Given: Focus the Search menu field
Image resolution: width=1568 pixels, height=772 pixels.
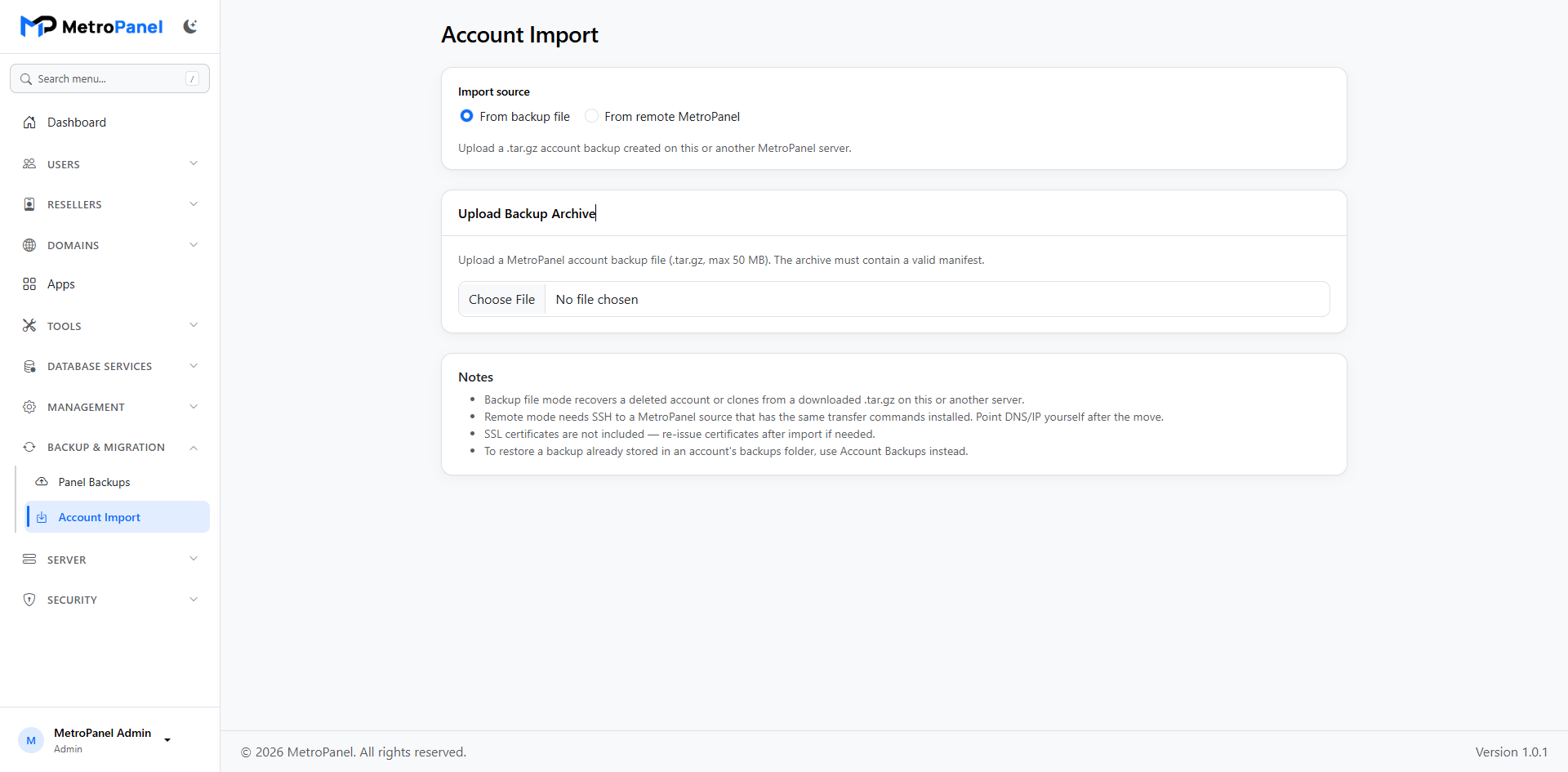Looking at the screenshot, I should pyautogui.click(x=109, y=78).
